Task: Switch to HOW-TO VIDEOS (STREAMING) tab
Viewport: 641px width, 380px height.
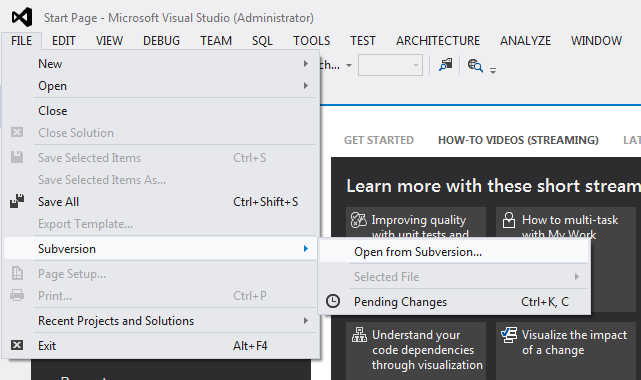Action: tap(518, 140)
